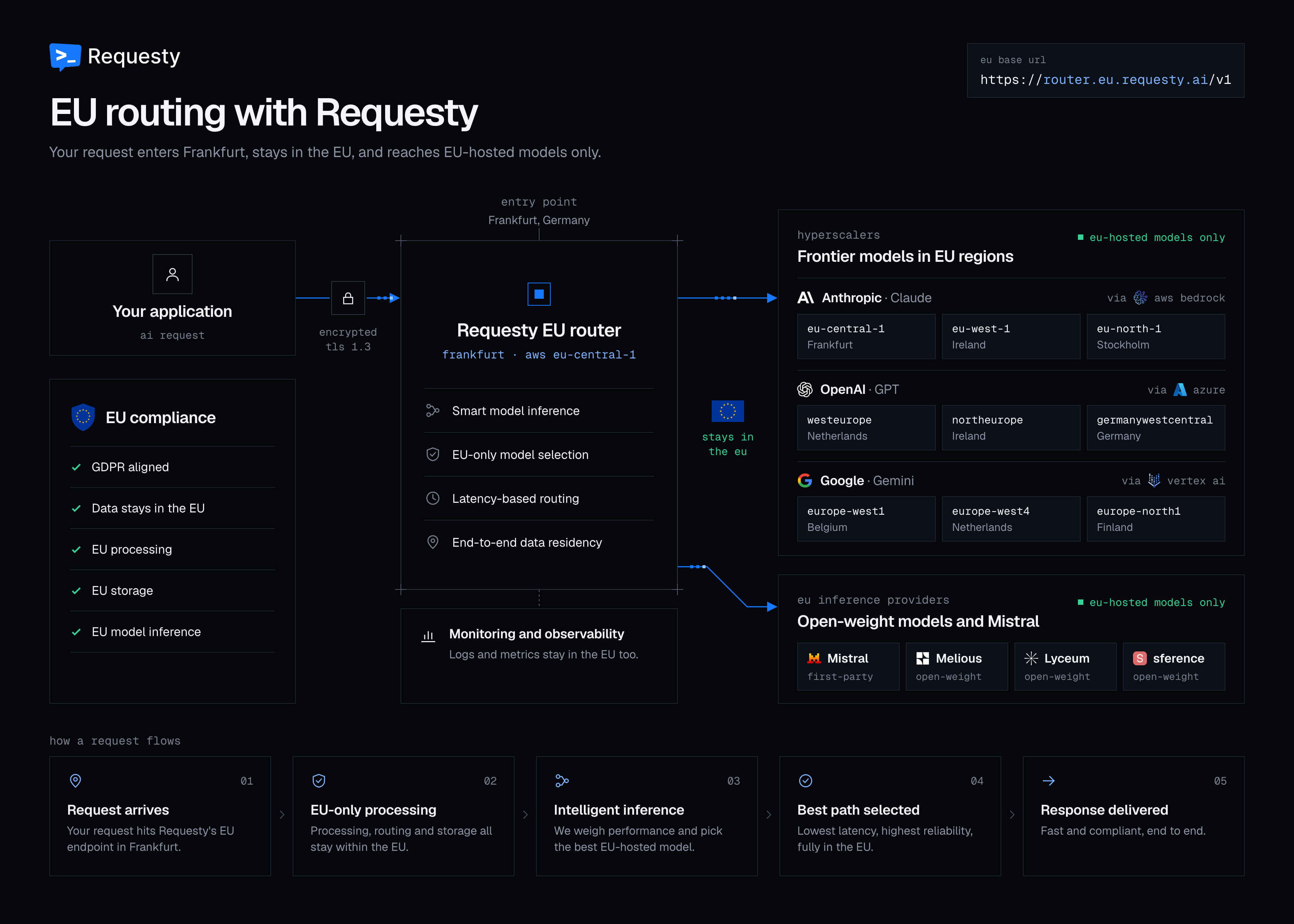Click the EU model inference checkmark
This screenshot has height=924, width=1294.
point(76,631)
